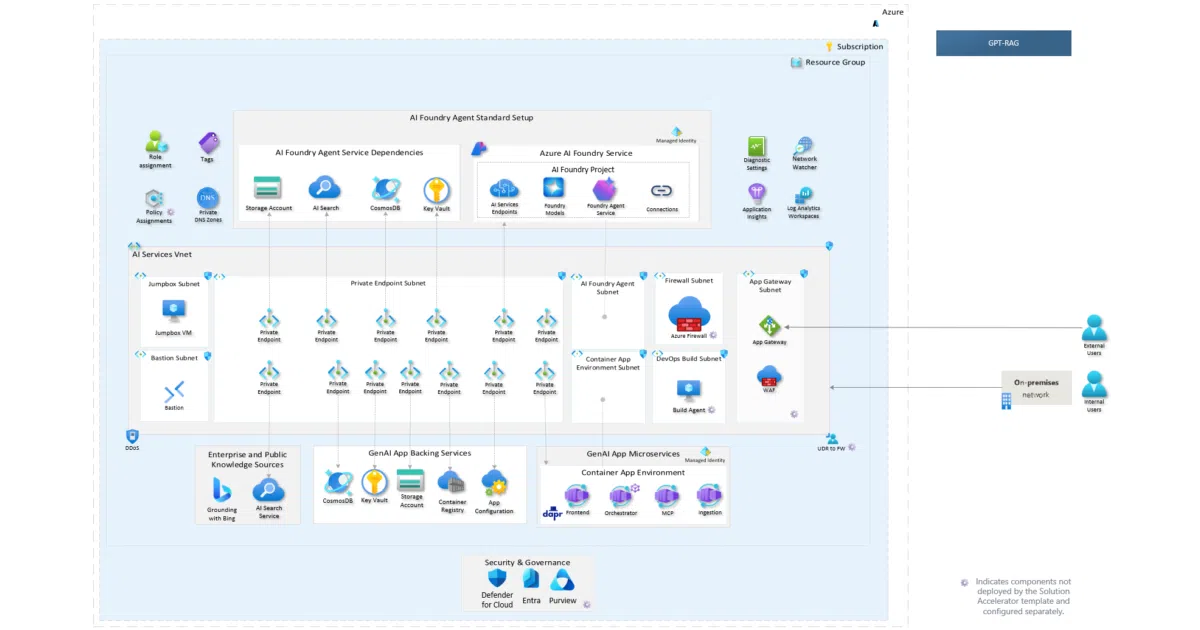Select the Internal Users icon
This screenshot has width=1200, height=630.
(x=1094, y=385)
